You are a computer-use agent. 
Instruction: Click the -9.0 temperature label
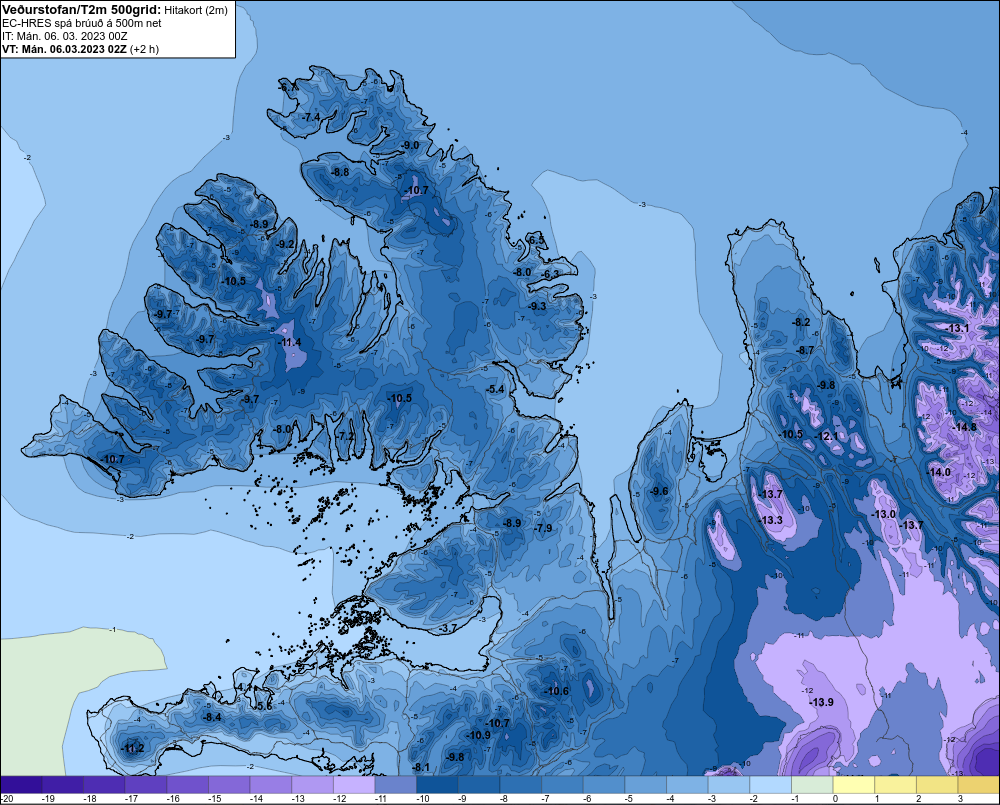(410, 145)
